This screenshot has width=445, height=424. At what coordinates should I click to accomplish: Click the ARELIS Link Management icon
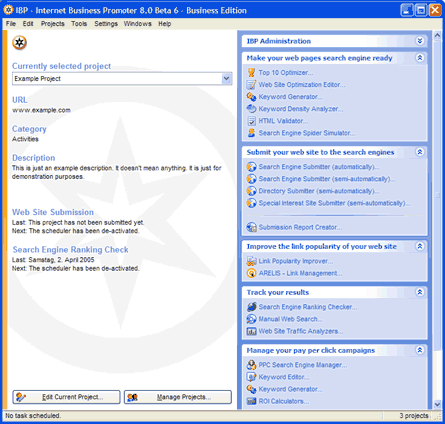click(x=251, y=273)
